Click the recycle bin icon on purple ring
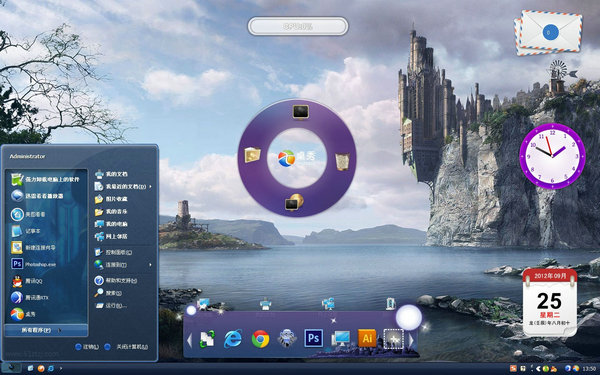This screenshot has height=375, width=600. (x=342, y=161)
